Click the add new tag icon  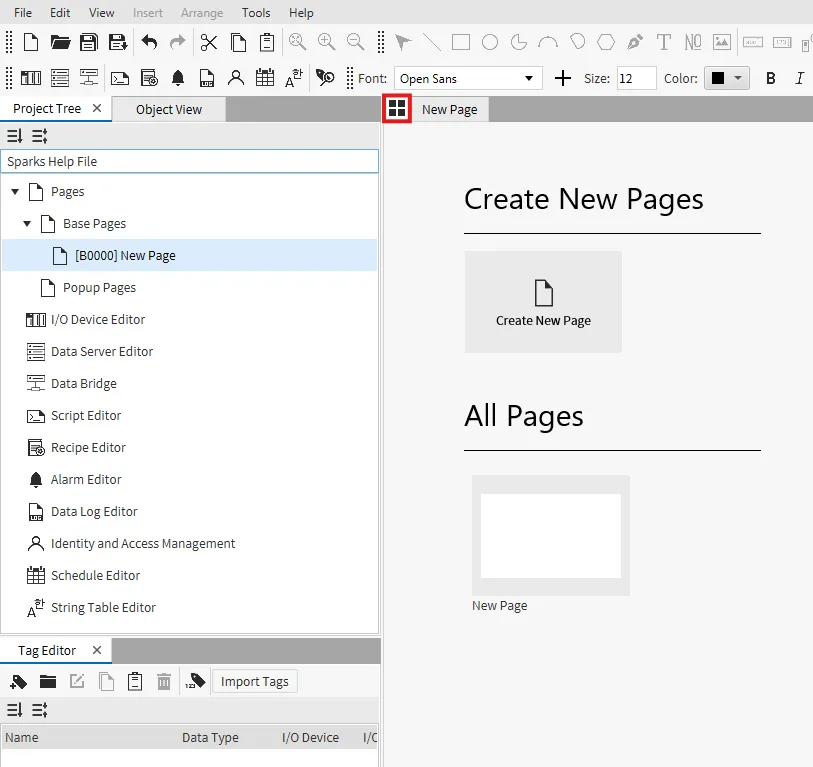coord(18,682)
